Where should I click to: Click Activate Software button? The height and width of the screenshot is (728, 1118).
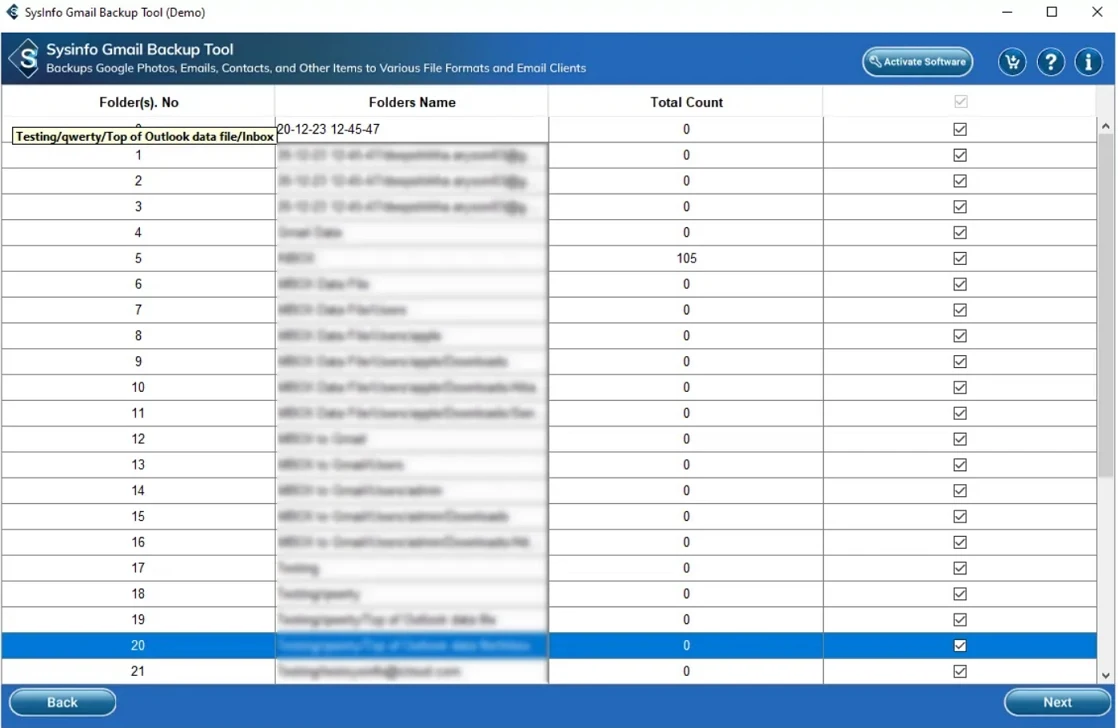click(x=917, y=62)
